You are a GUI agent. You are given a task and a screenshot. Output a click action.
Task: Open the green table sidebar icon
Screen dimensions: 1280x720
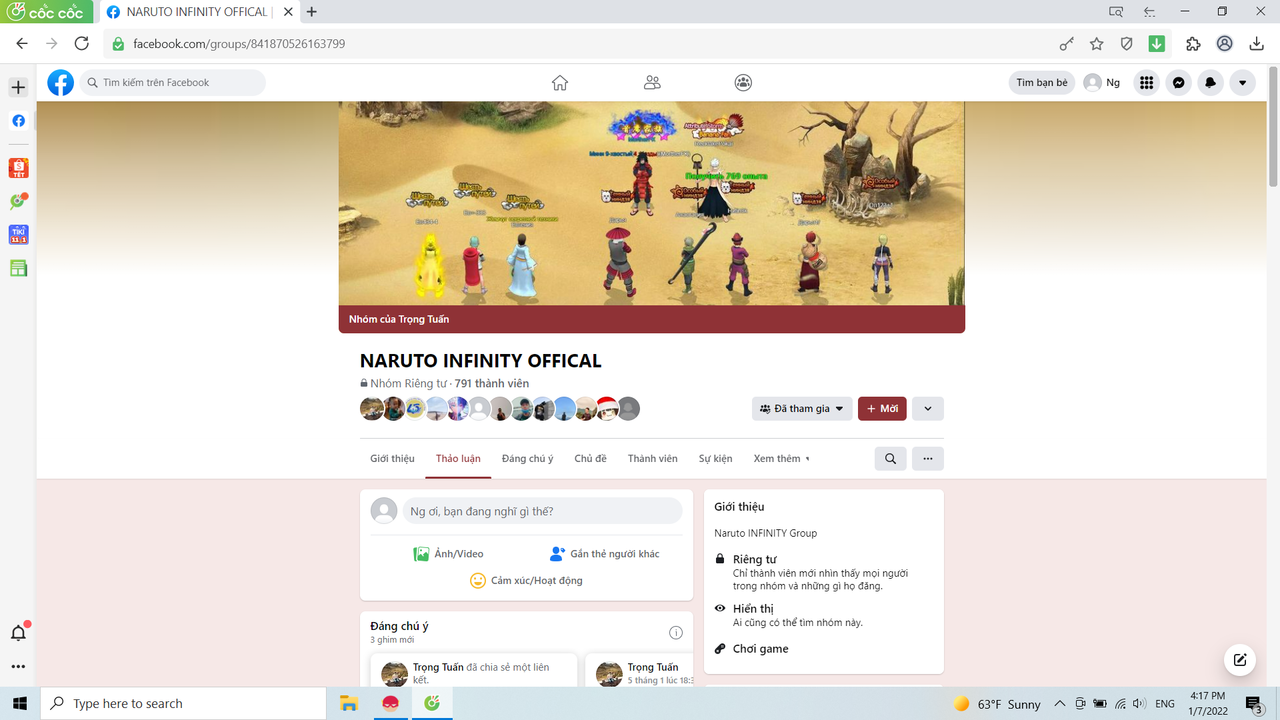tap(18, 268)
